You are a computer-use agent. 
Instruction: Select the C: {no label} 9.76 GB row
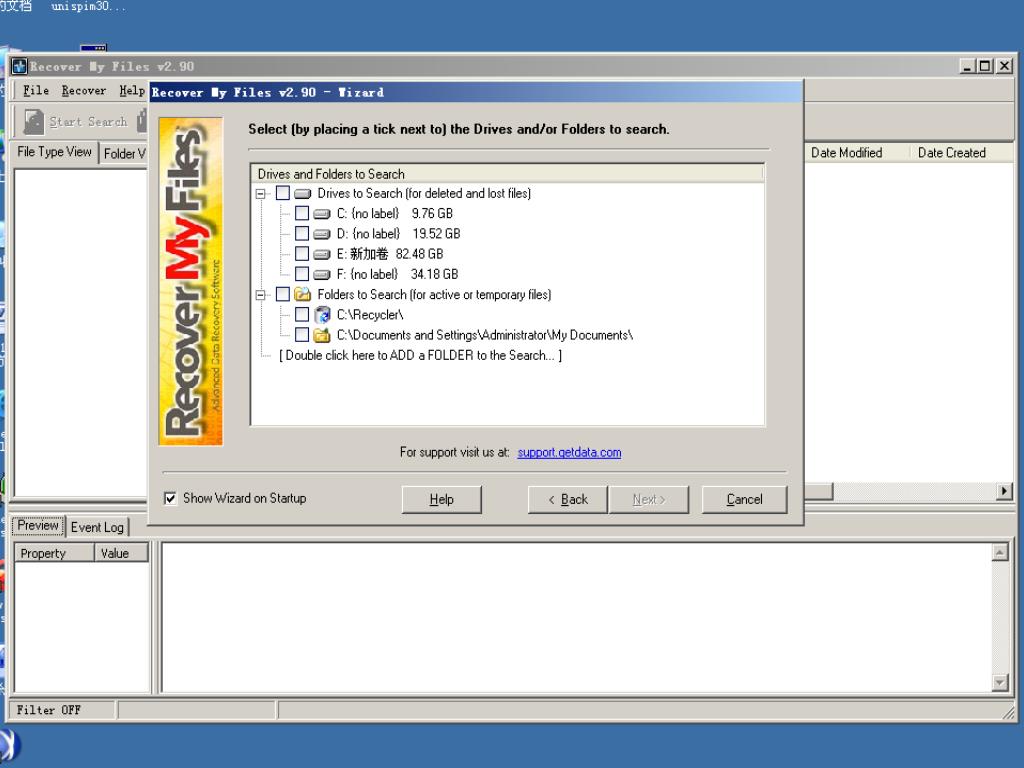(x=394, y=214)
